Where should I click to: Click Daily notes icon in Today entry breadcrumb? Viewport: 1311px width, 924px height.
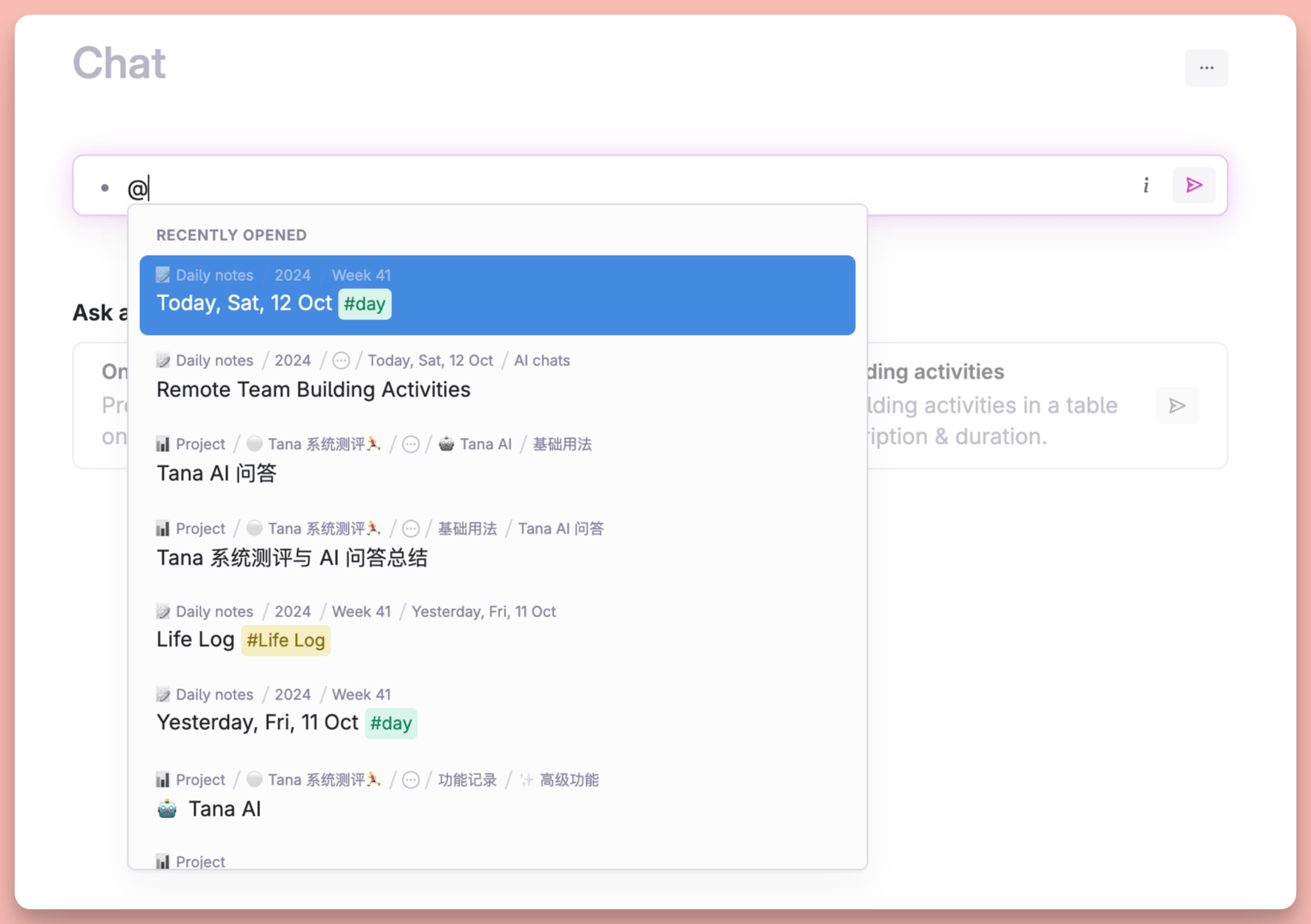pyautogui.click(x=163, y=276)
